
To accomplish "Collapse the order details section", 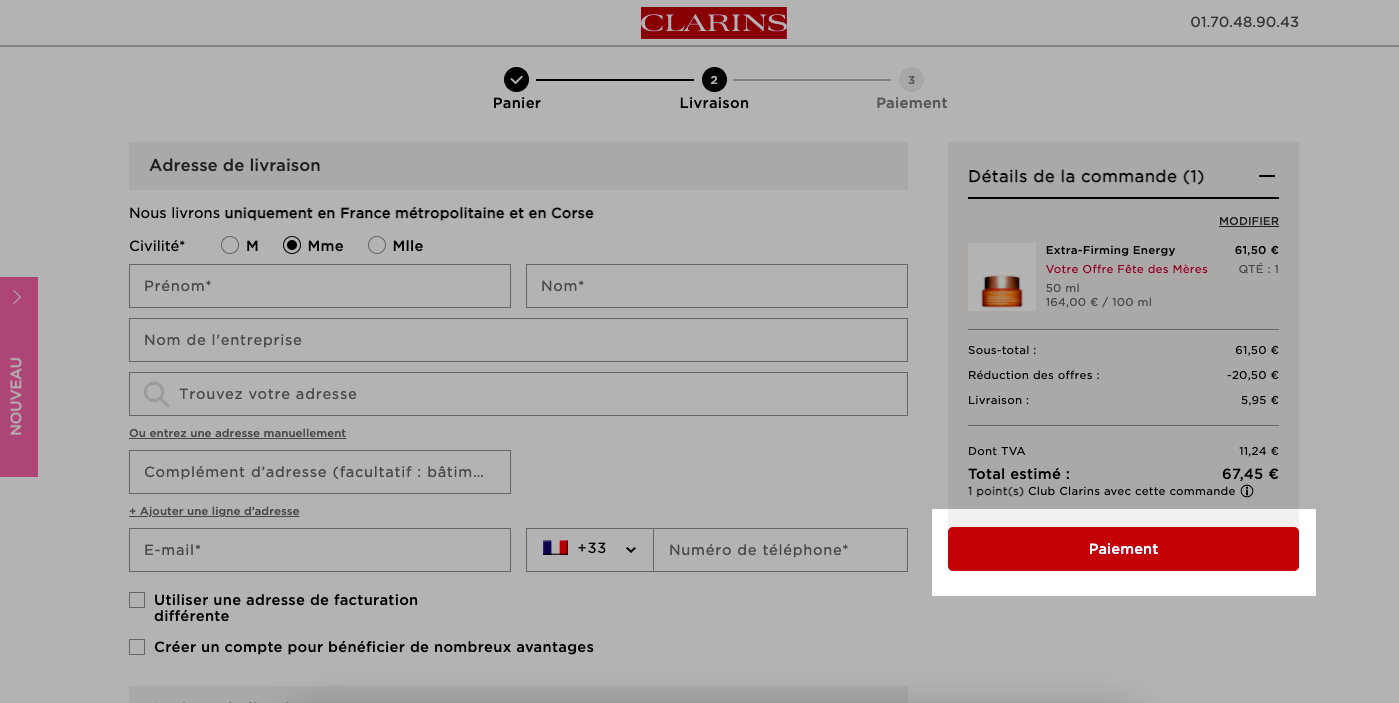I will click(1267, 176).
